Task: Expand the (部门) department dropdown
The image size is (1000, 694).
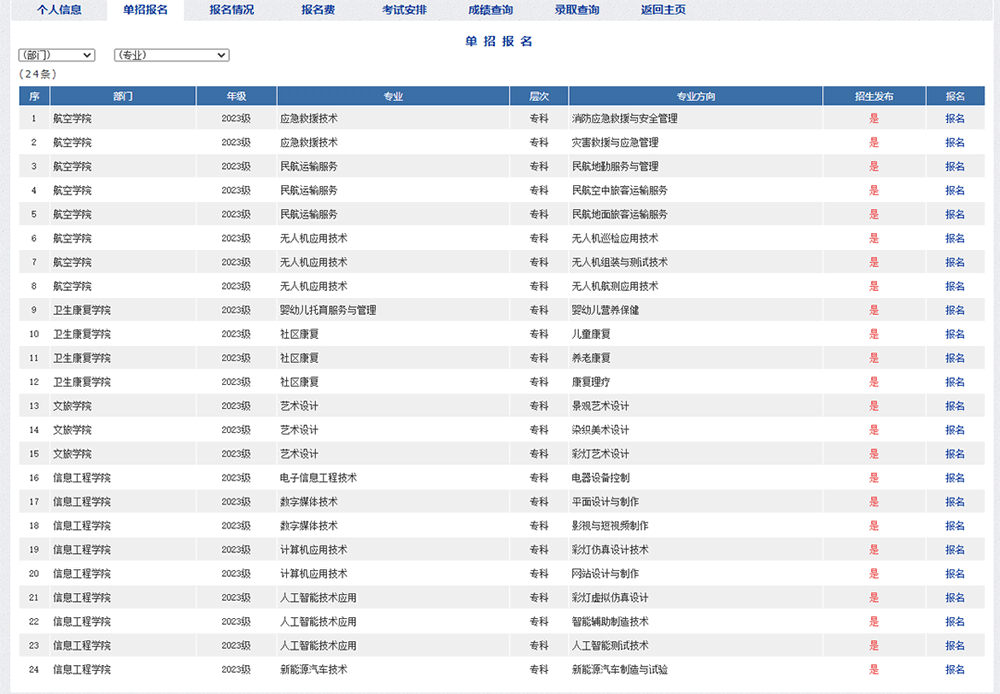Action: [x=57, y=55]
